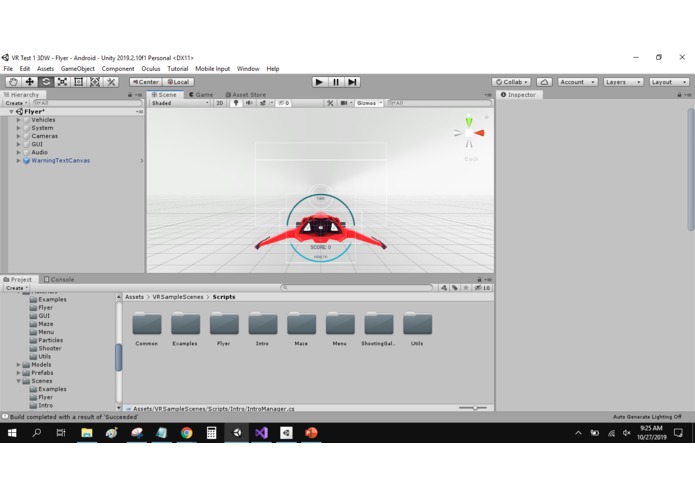The height and width of the screenshot is (494, 695).
Task: Expand the Vehicles object
Action: [19, 120]
